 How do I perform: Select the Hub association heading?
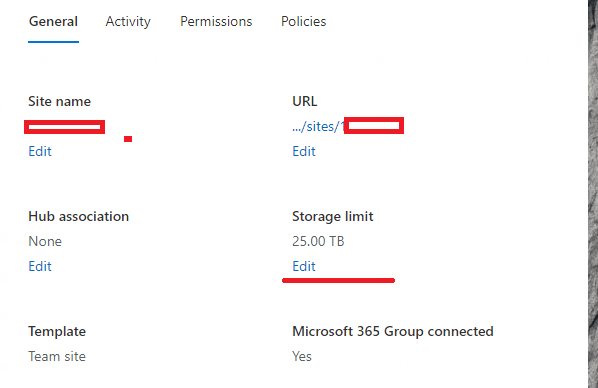coord(79,216)
